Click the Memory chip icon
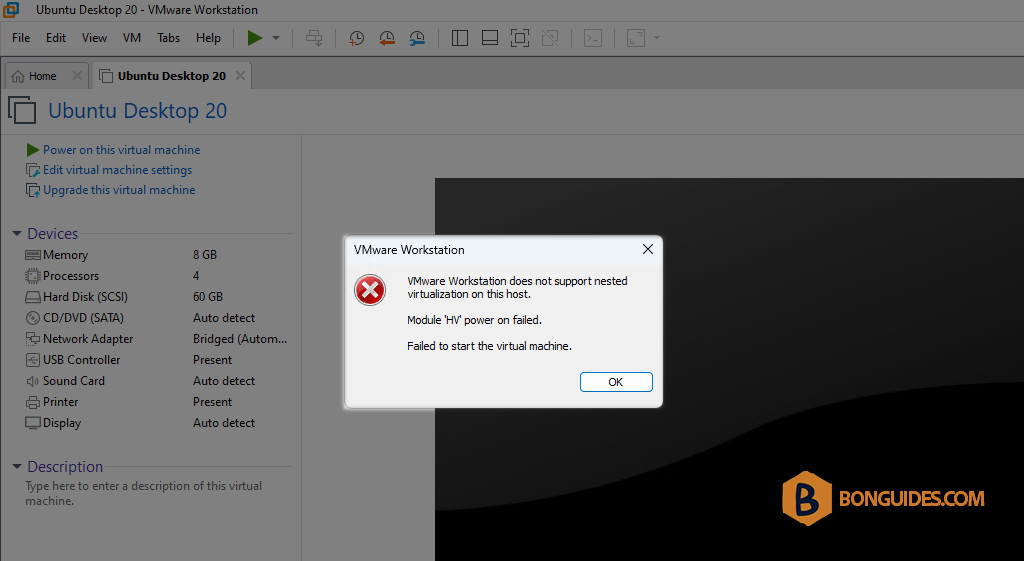 (x=33, y=255)
